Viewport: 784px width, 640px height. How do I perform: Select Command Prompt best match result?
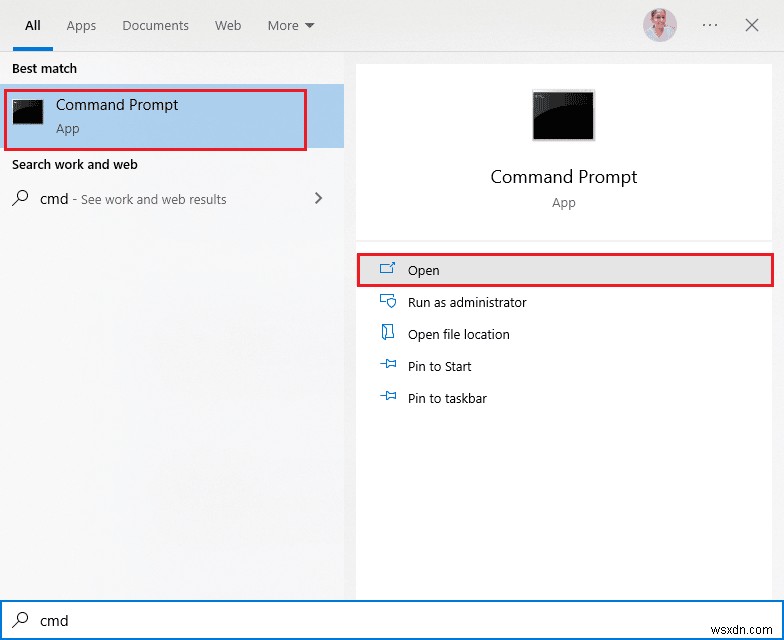tap(172, 116)
